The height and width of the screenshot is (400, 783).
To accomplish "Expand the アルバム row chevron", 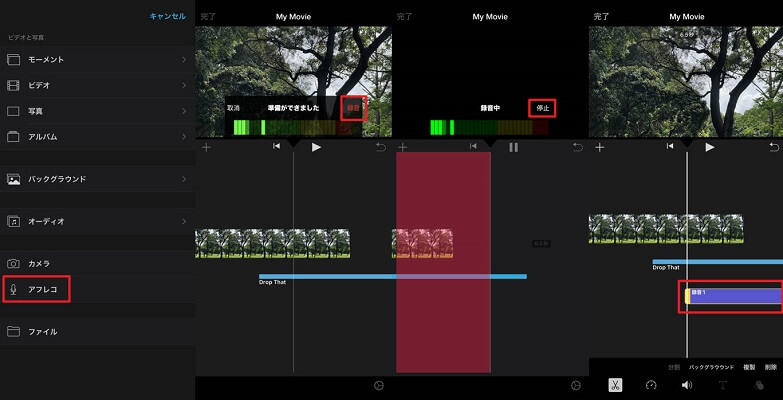I will click(x=184, y=137).
